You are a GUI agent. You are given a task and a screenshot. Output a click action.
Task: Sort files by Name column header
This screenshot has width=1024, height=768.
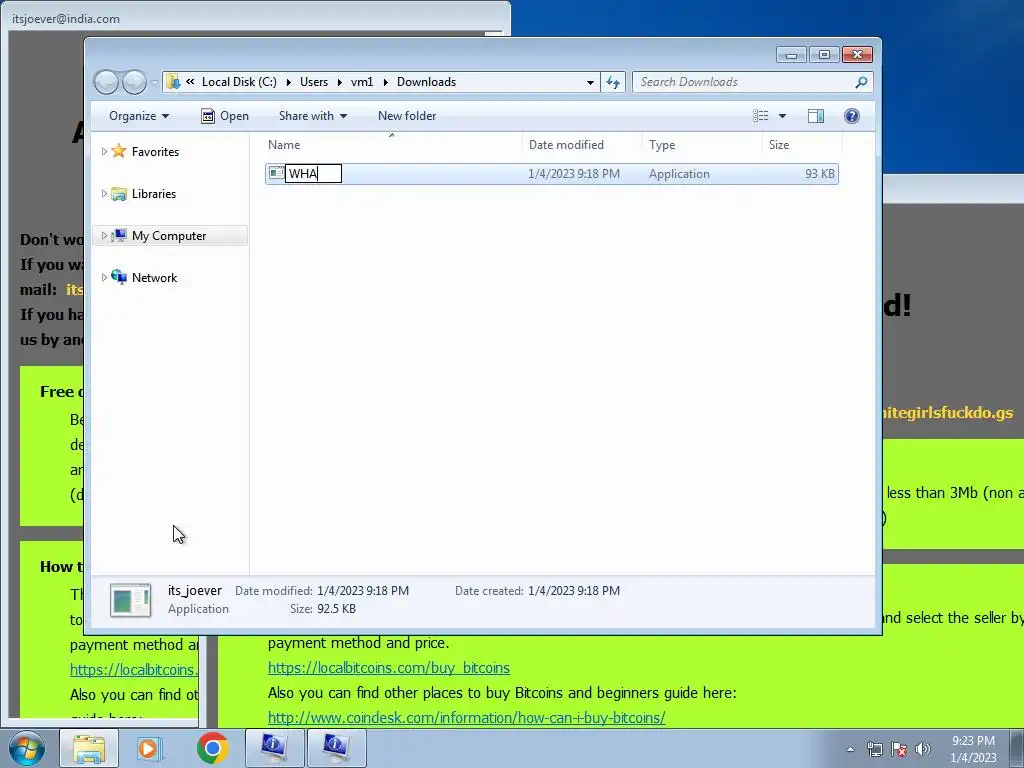(x=392, y=145)
